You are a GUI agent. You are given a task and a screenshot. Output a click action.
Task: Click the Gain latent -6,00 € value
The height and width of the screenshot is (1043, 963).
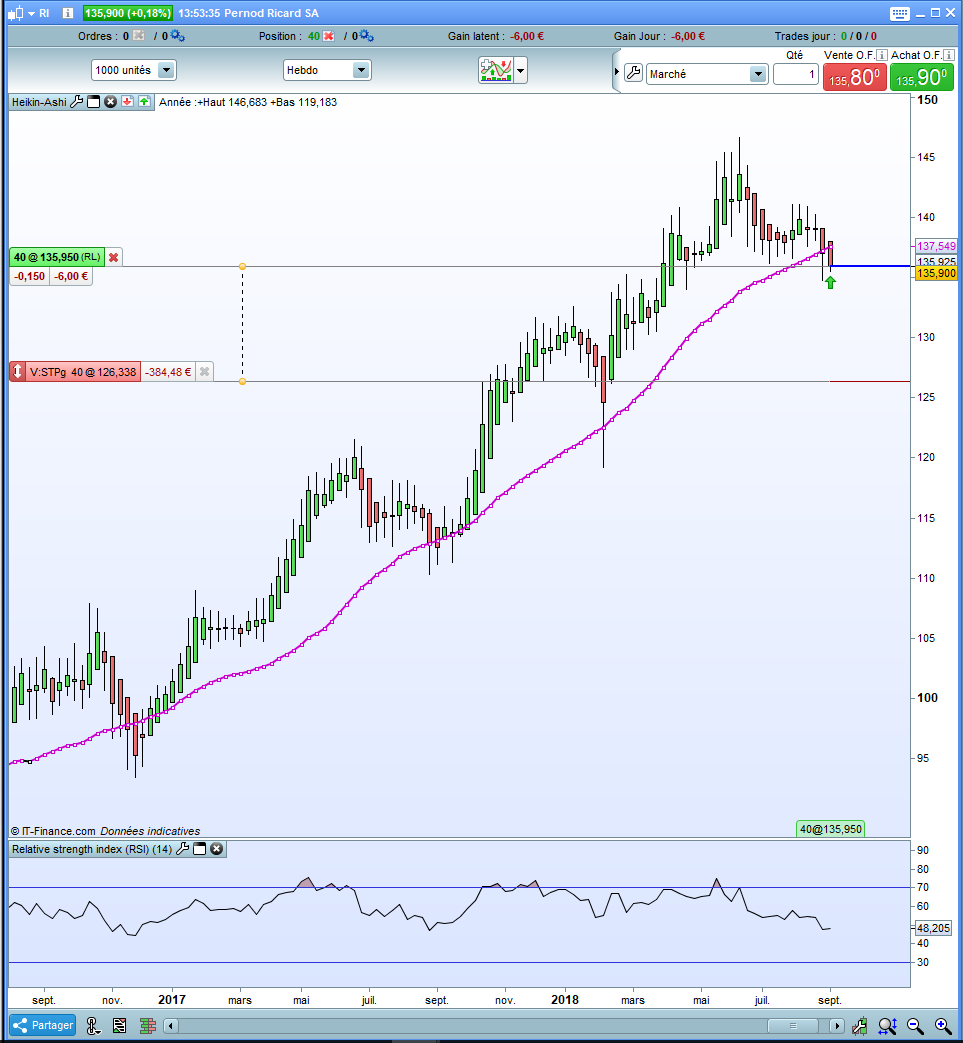coord(527,36)
